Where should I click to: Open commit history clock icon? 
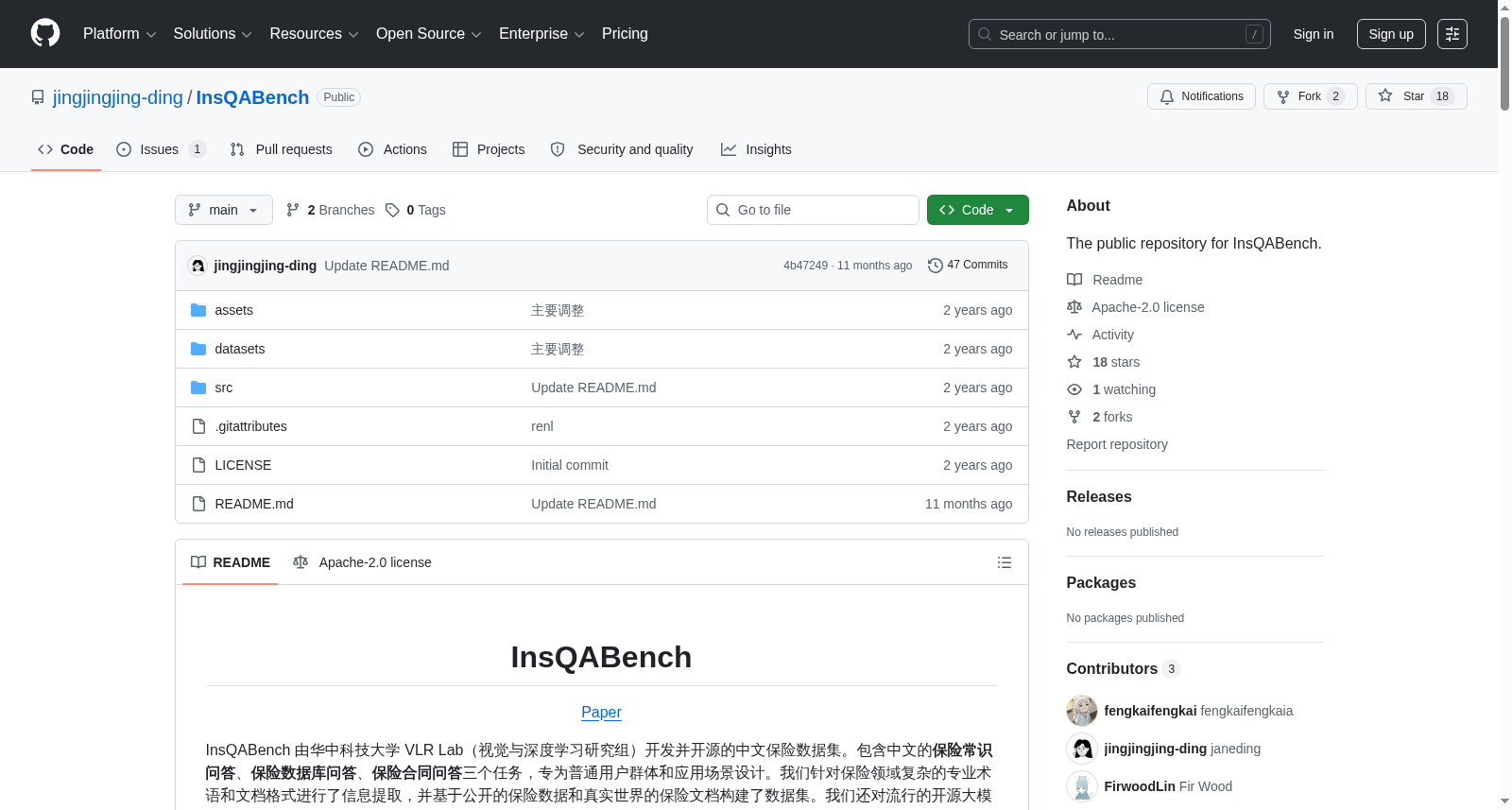[936, 266]
